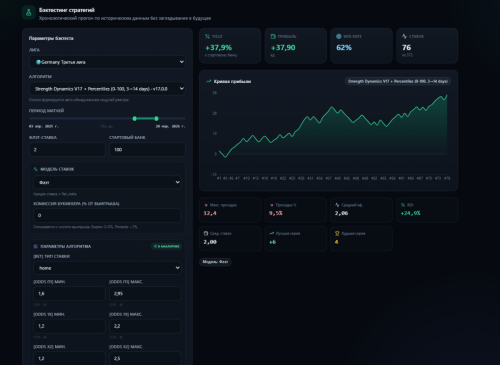Click the globe icon on Win Rate card

[339, 36]
